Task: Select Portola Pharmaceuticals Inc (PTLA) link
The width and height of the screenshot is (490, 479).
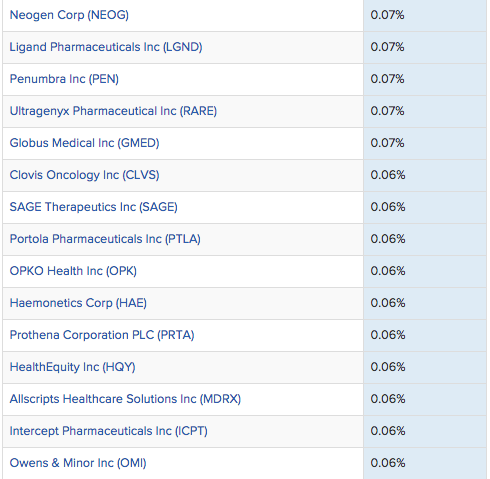Action: click(x=105, y=239)
